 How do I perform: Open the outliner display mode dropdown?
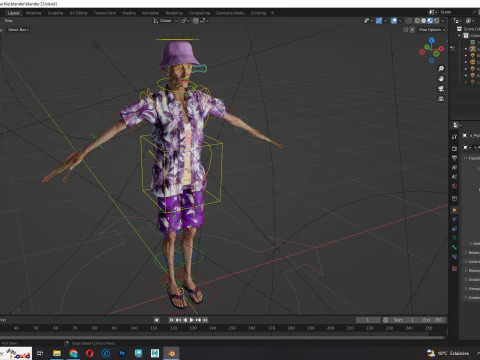tap(458, 21)
